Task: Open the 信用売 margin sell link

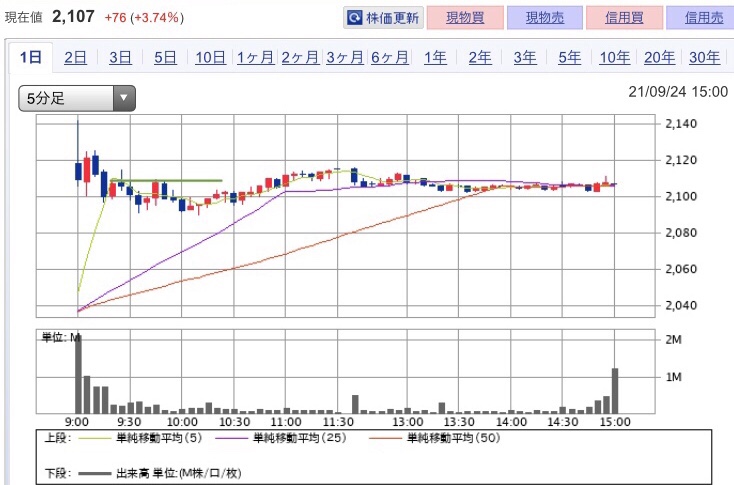Action: [x=702, y=18]
